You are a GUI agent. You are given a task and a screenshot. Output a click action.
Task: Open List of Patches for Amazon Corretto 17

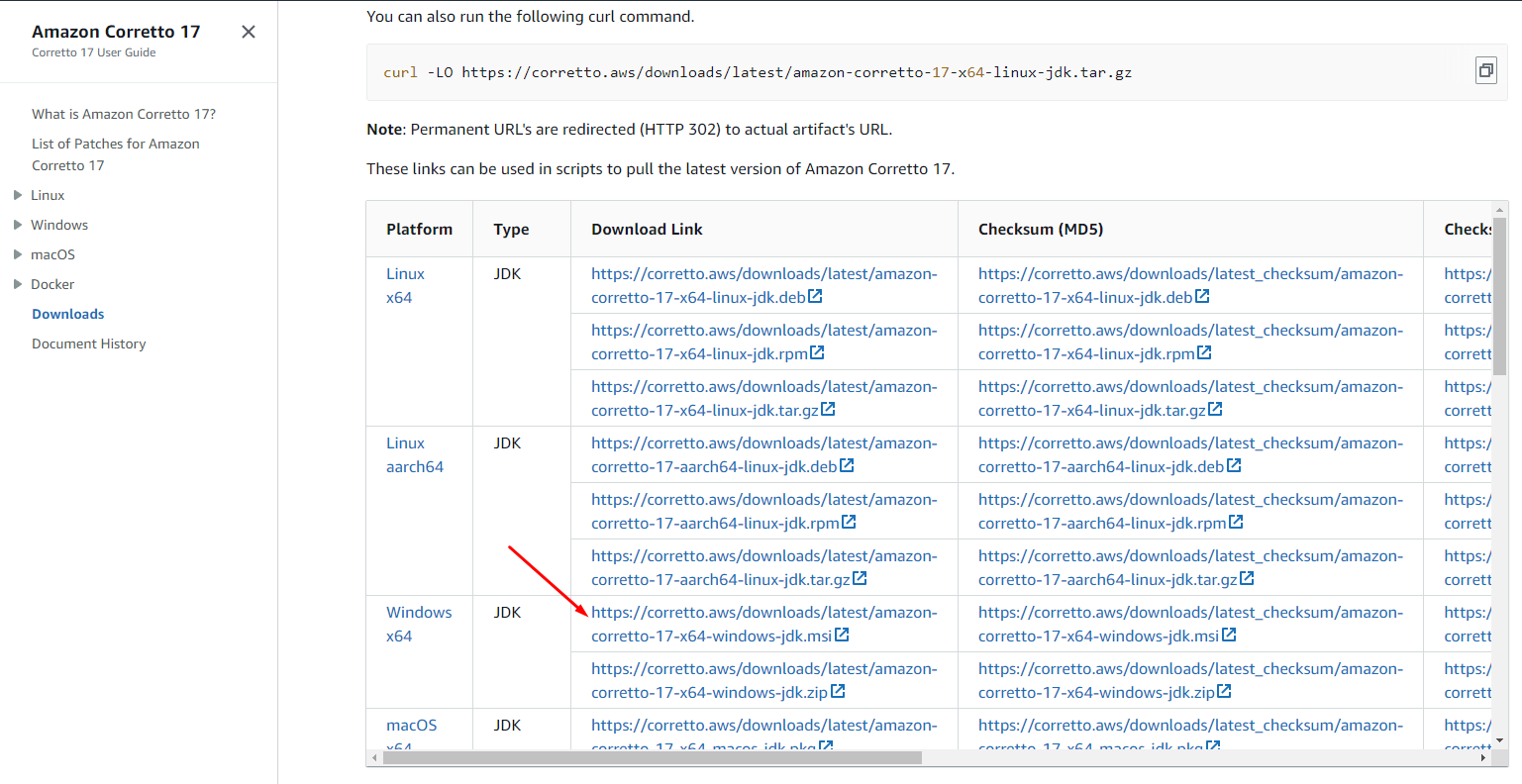coord(116,154)
